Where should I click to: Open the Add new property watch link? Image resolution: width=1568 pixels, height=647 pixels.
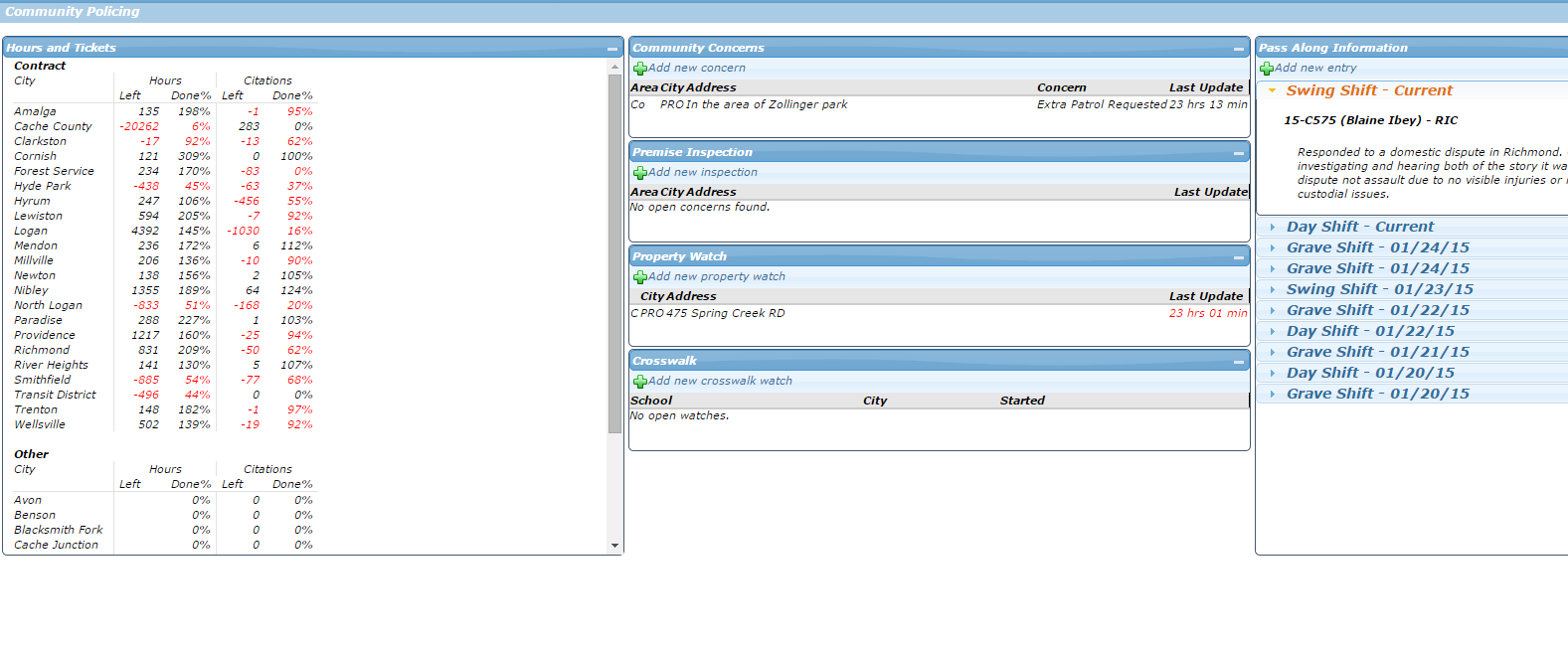[717, 276]
